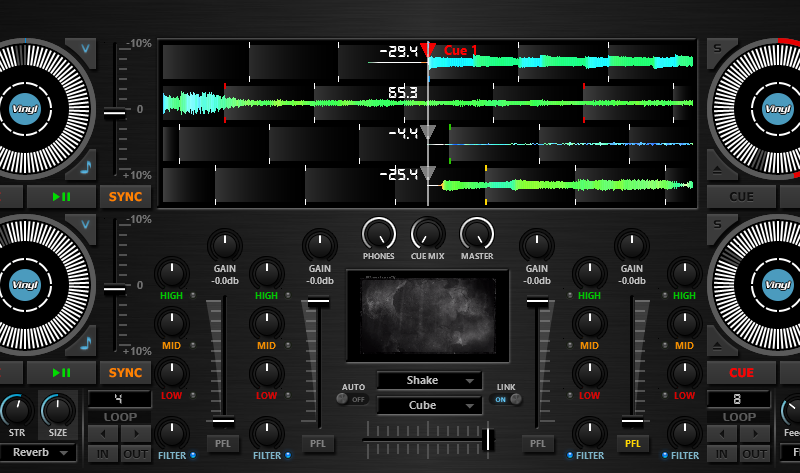Click the loop right arrow on lower-left deck
The width and height of the screenshot is (800, 473).
pyautogui.click(x=136, y=434)
